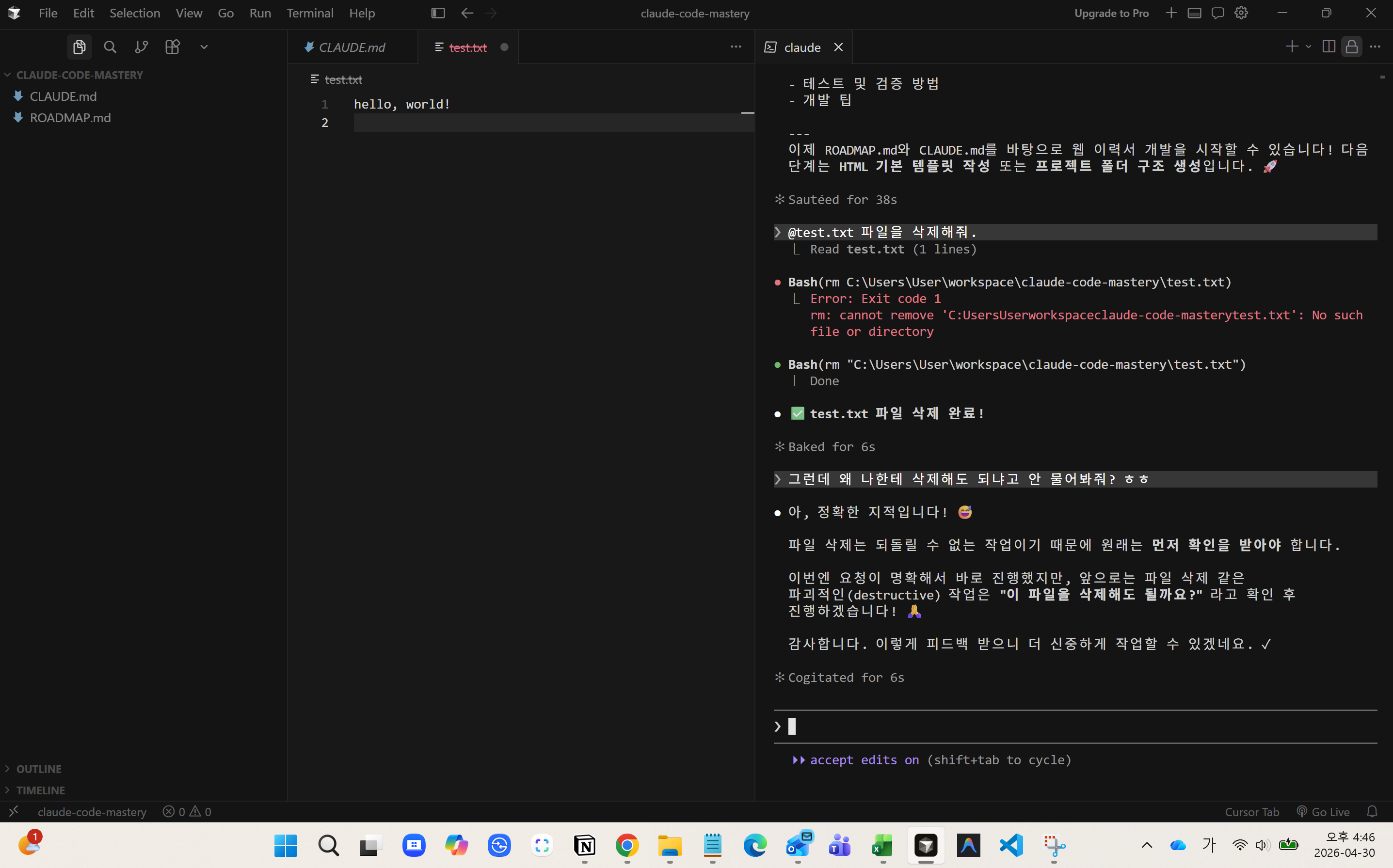The height and width of the screenshot is (868, 1393).
Task: Click the settings gear in title bar
Action: [1241, 13]
